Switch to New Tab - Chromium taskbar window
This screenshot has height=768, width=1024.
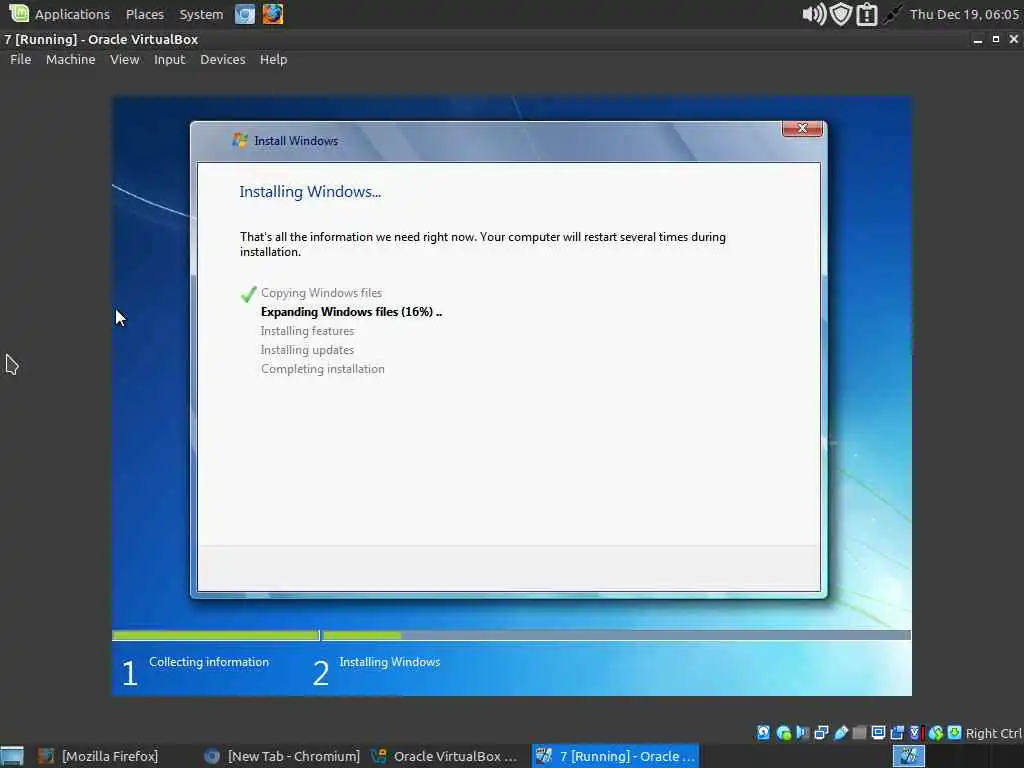click(x=281, y=756)
